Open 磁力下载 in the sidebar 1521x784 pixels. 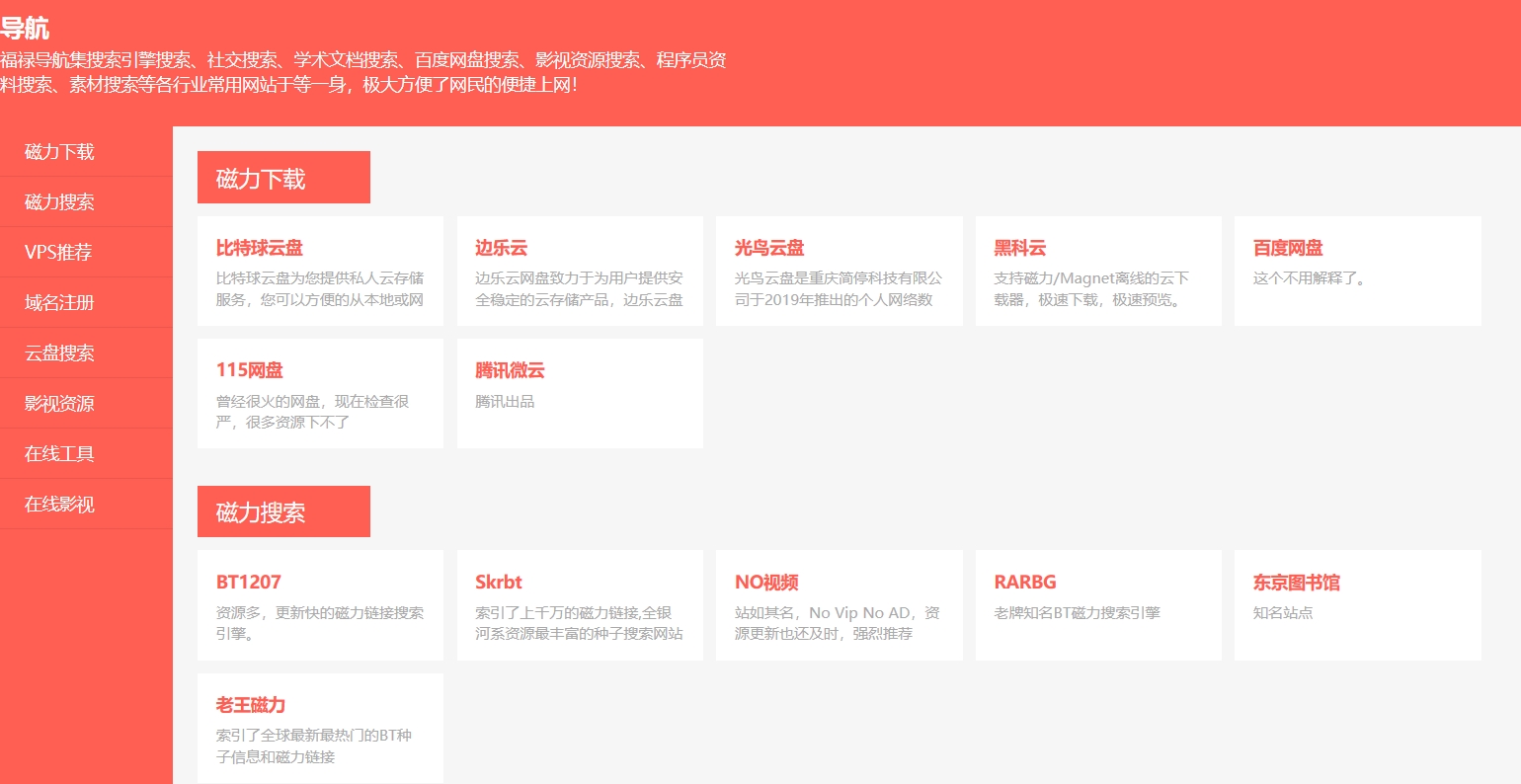click(x=86, y=152)
